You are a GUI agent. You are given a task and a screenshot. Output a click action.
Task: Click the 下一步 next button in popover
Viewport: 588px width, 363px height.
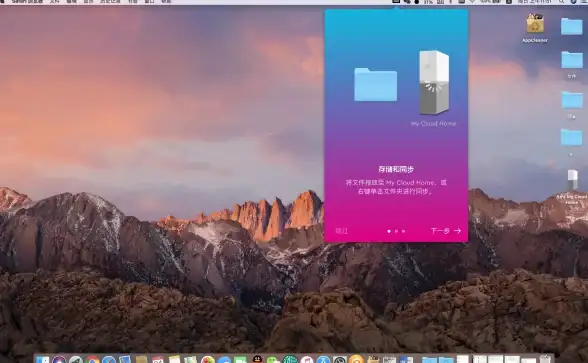pyautogui.click(x=446, y=231)
